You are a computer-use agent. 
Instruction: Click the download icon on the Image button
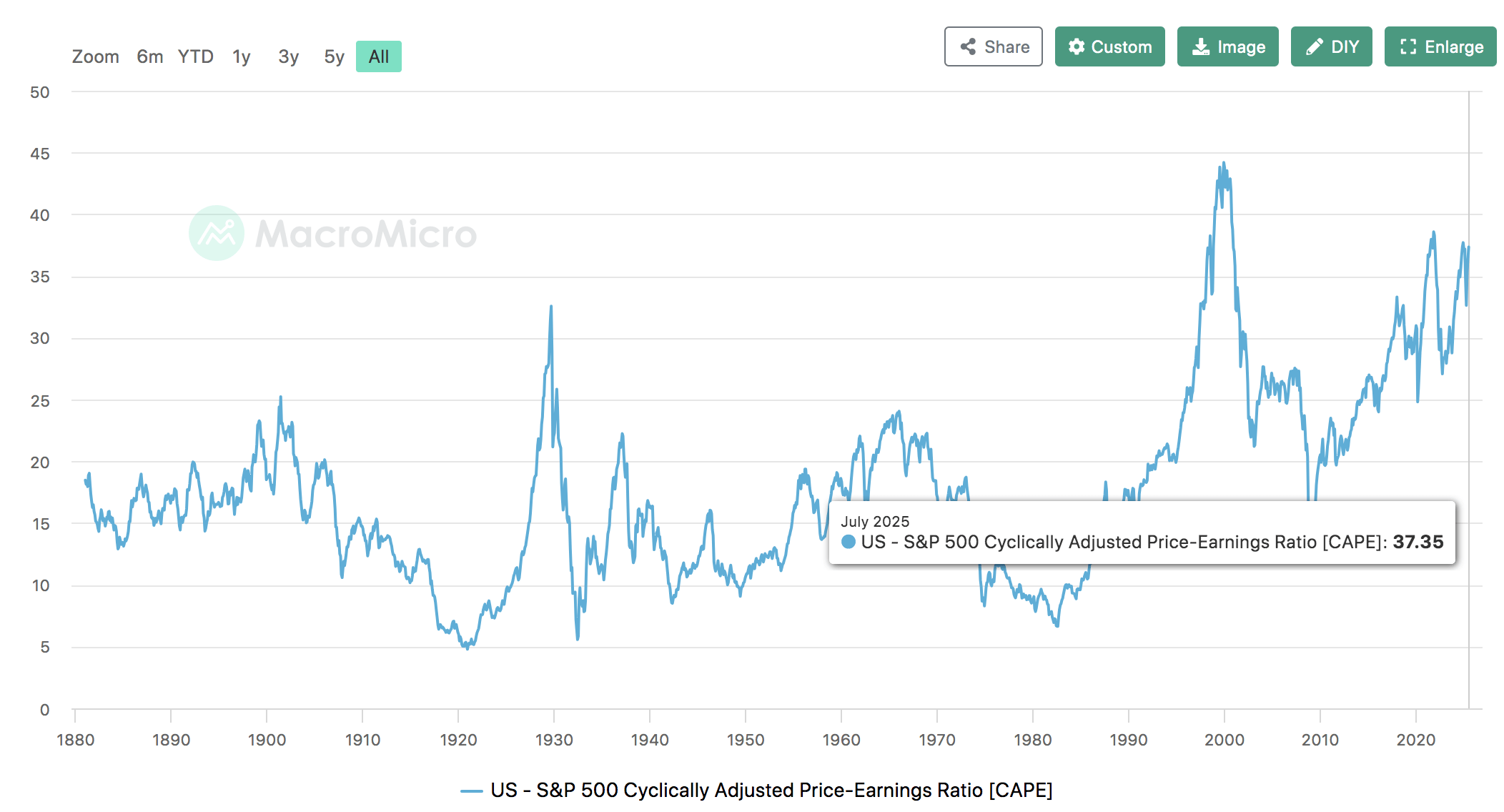pos(1200,46)
